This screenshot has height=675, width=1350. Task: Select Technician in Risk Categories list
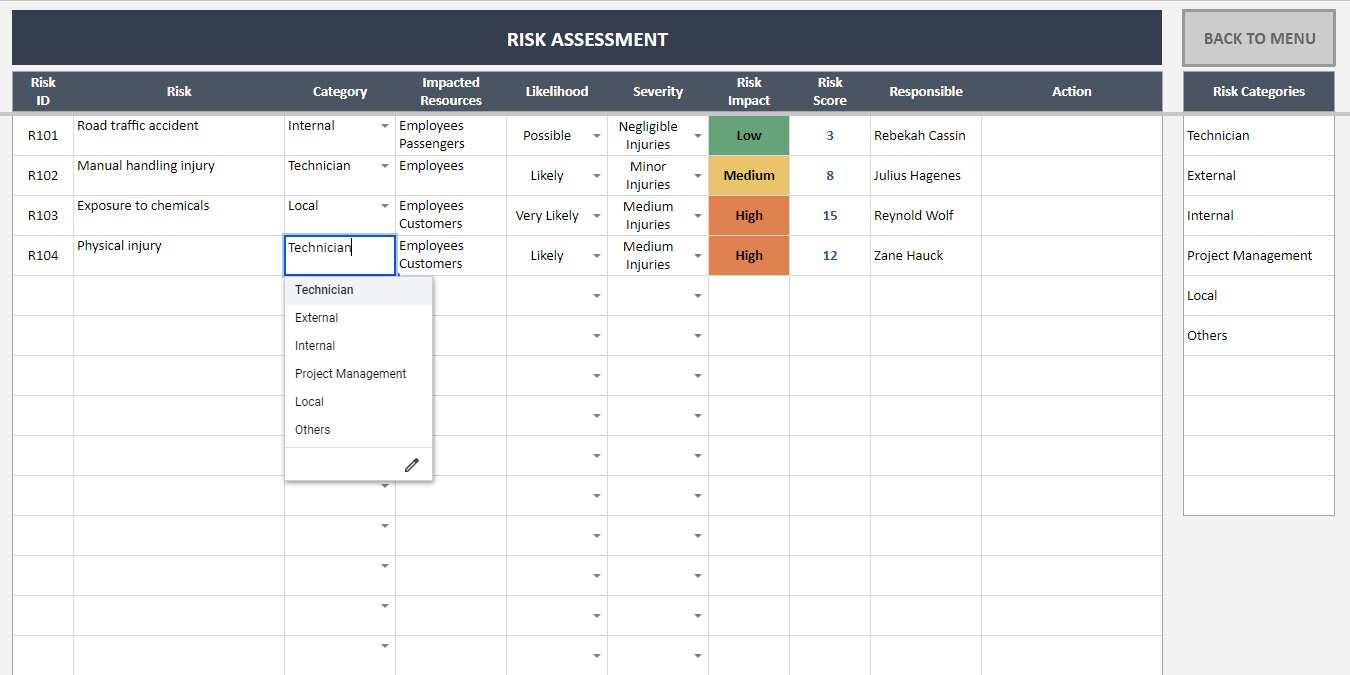[1259, 136]
